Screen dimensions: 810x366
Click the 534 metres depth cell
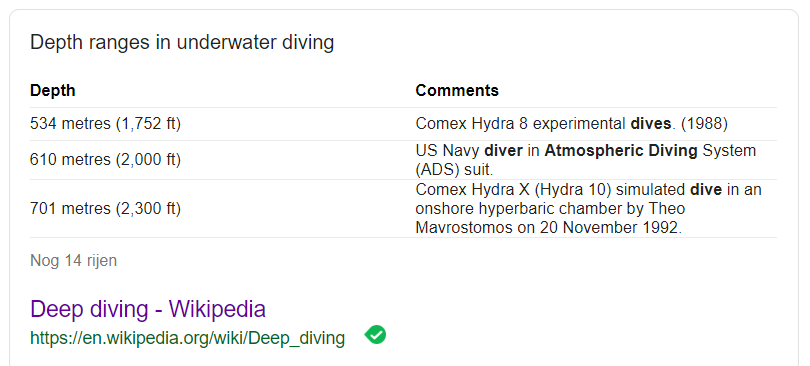pos(105,124)
